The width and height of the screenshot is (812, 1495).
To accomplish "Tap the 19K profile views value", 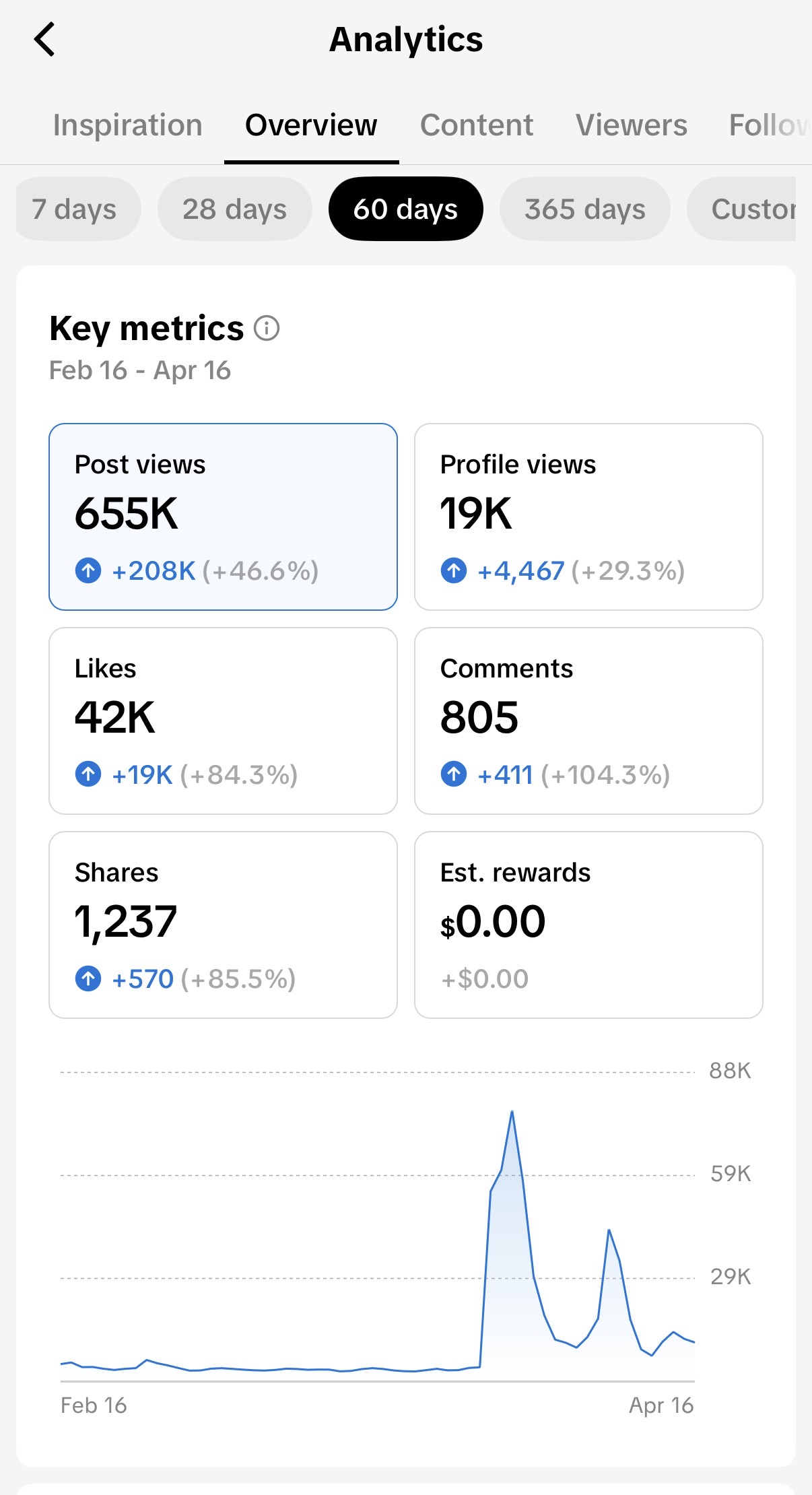I will click(476, 513).
